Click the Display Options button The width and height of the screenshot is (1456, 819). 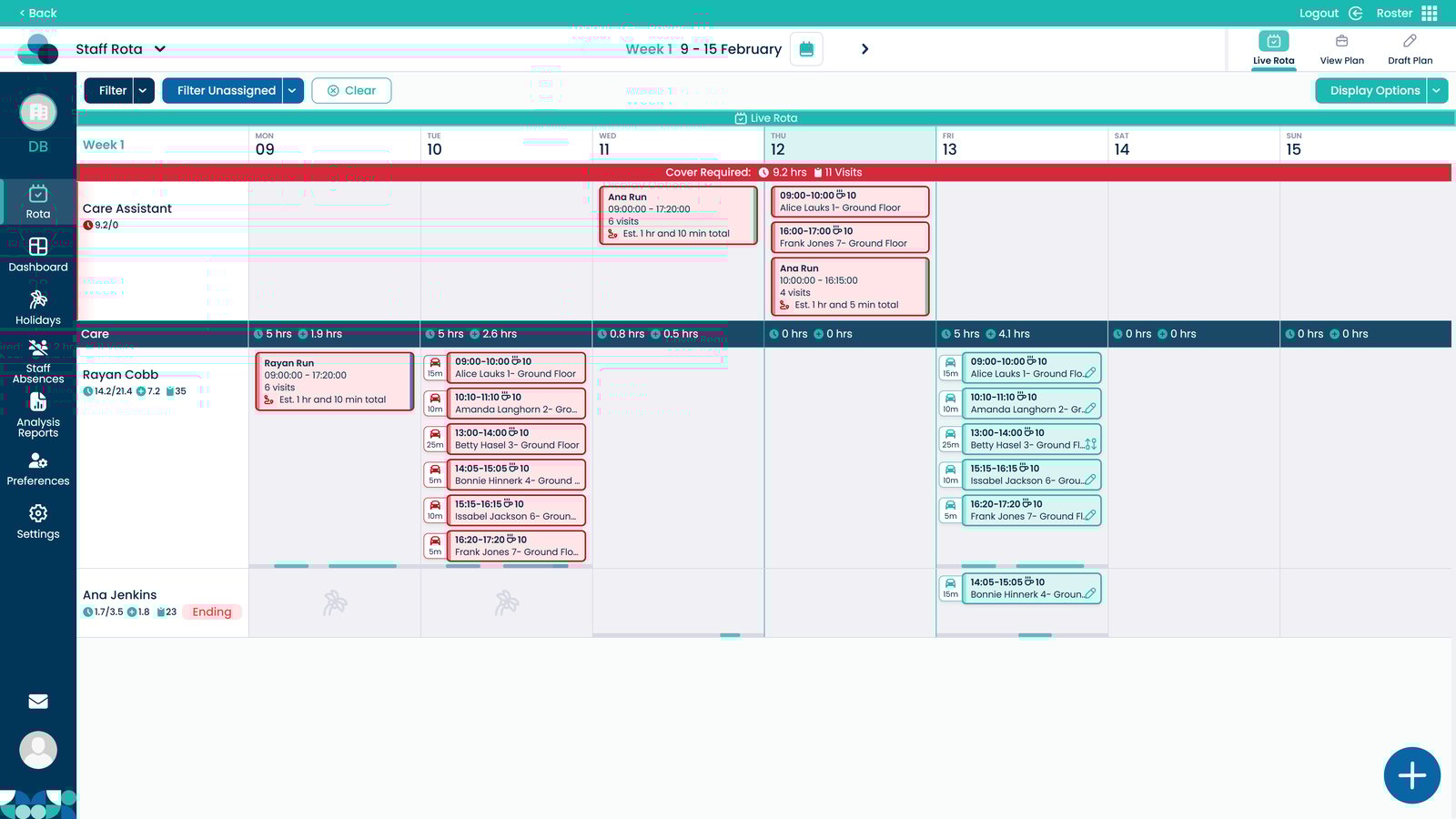(x=1371, y=90)
